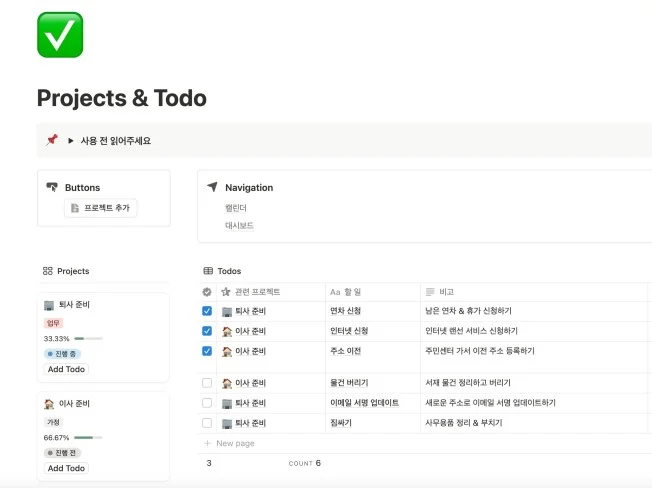Click the 이메일 서명 업데이트 task name cell

pyautogui.click(x=364, y=403)
